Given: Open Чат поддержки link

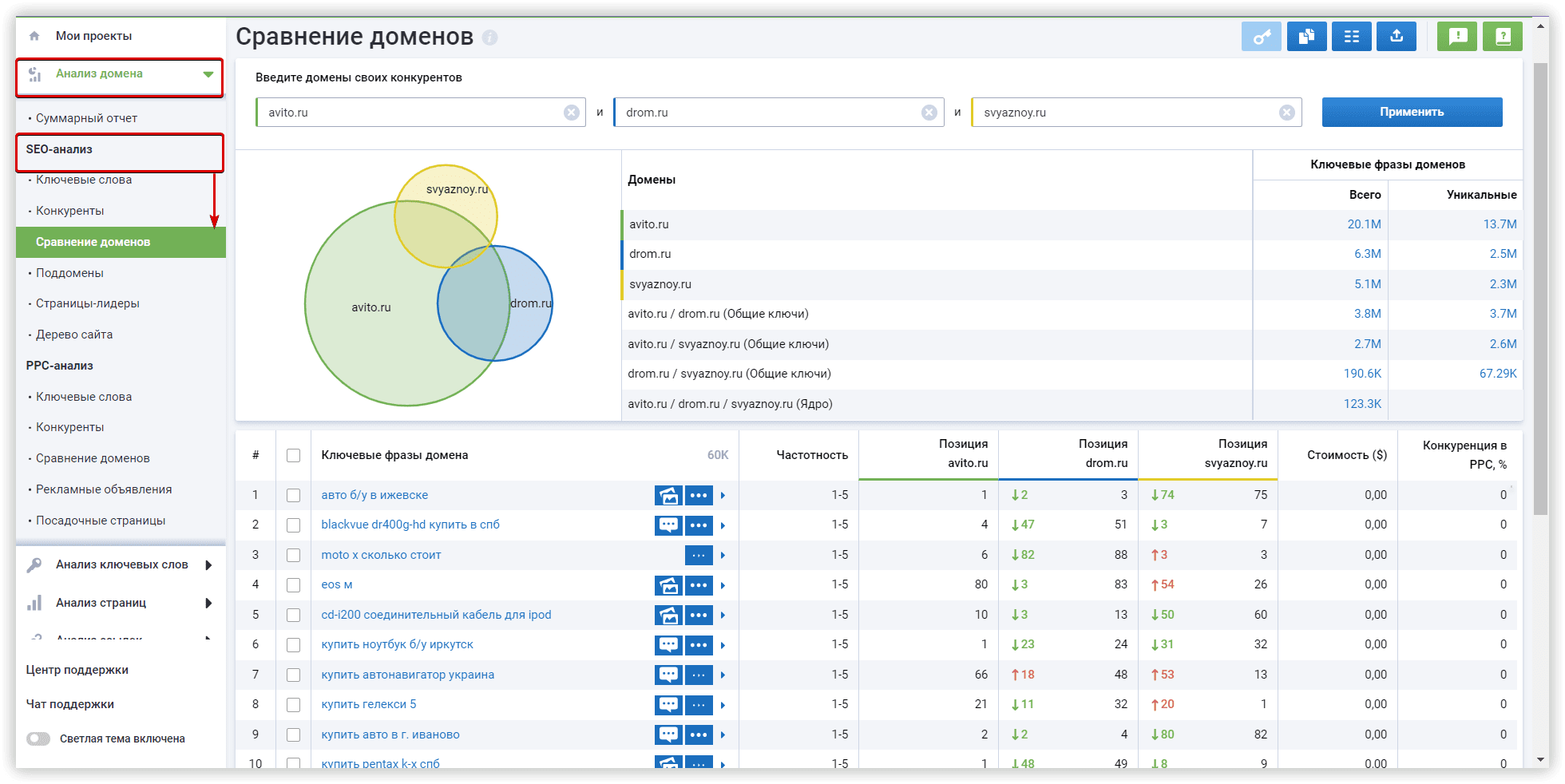Looking at the screenshot, I should 69,704.
